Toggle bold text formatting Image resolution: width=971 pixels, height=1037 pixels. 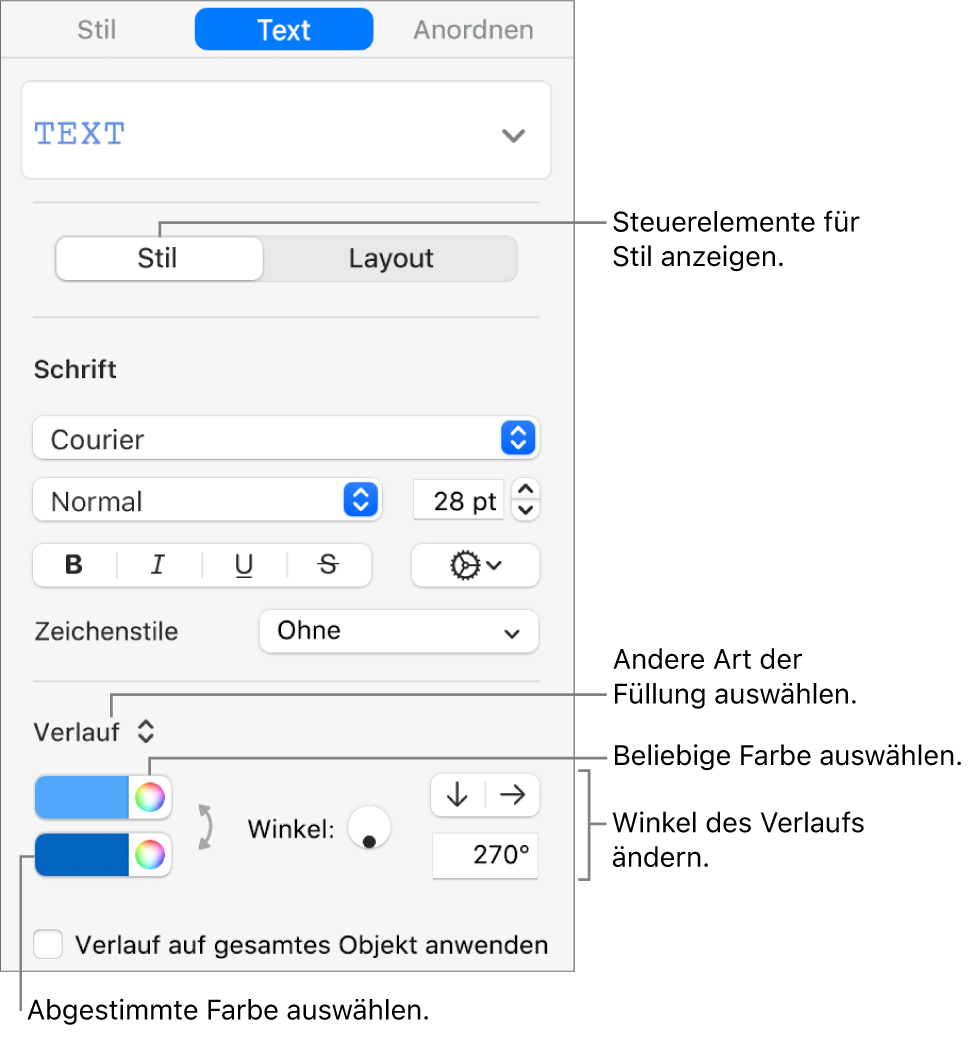coord(74,565)
